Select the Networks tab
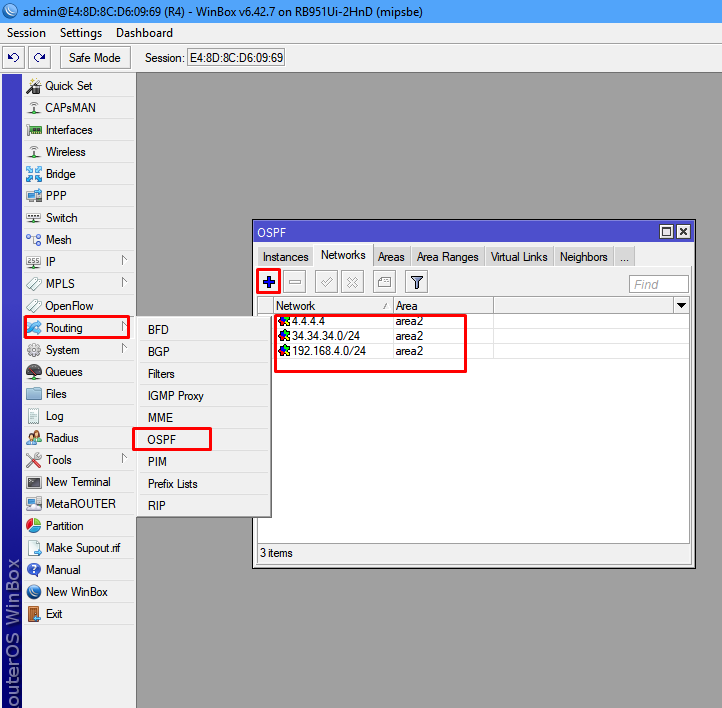The image size is (722, 708). pyautogui.click(x=343, y=255)
